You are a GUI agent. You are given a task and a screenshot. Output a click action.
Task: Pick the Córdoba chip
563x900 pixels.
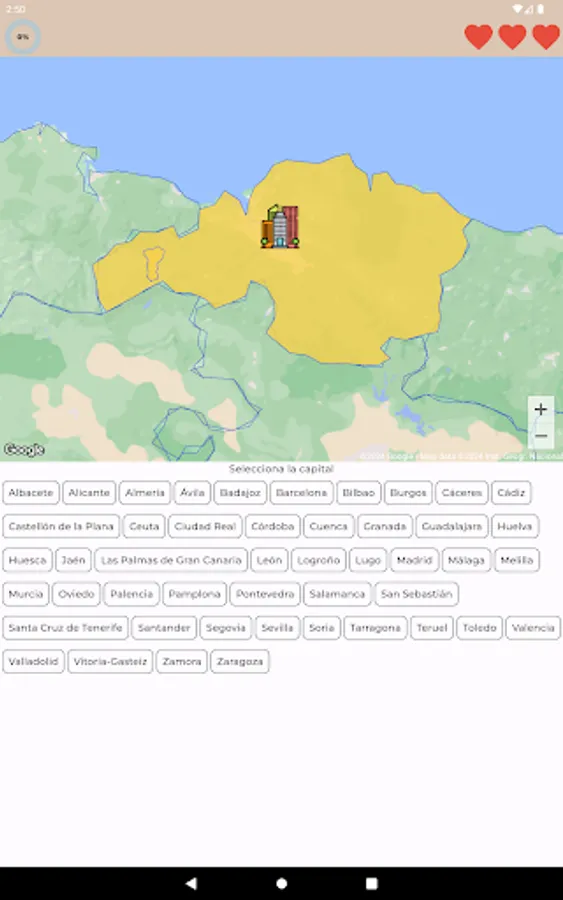pos(273,526)
